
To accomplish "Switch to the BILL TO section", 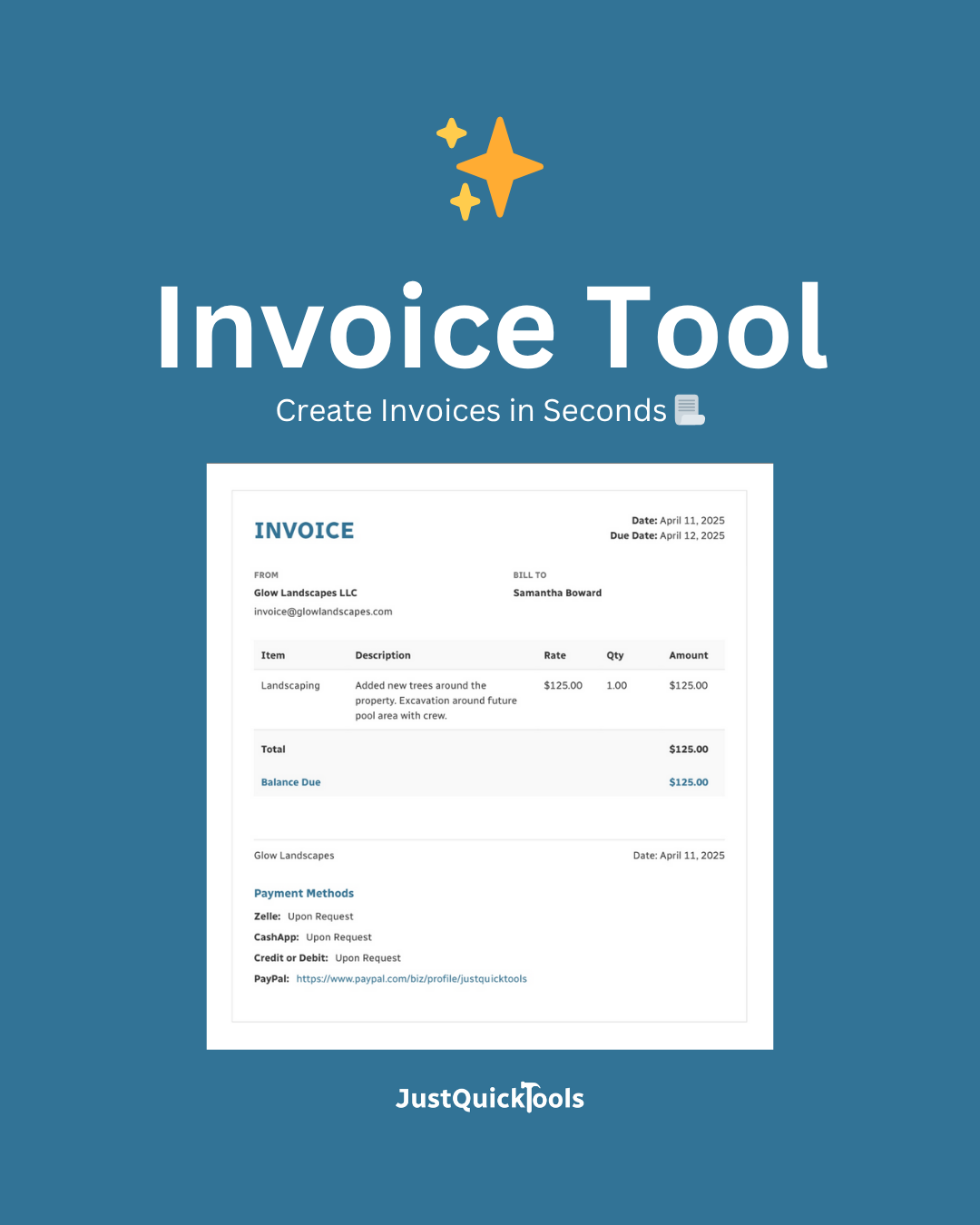I will (526, 574).
